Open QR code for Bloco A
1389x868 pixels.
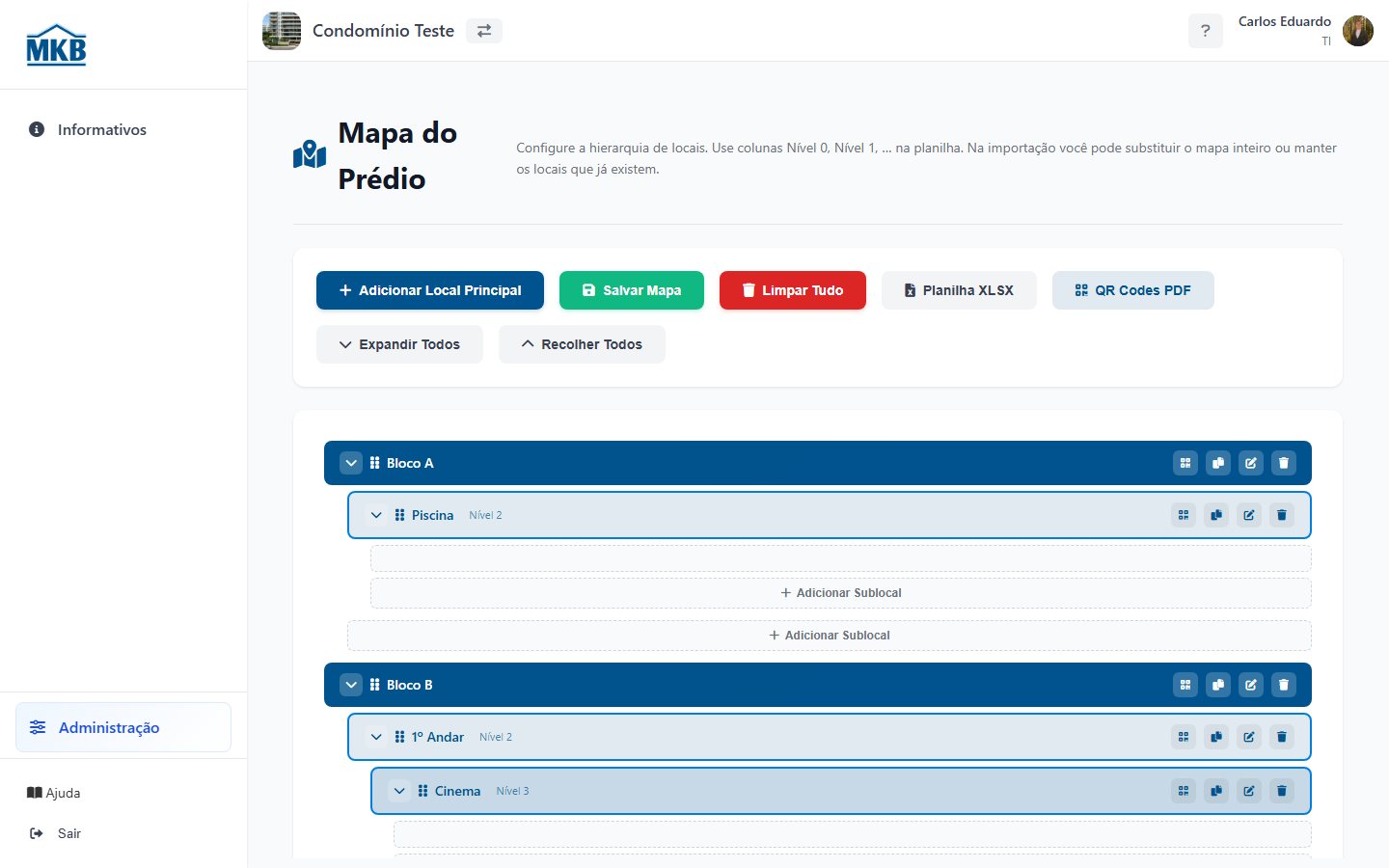(1185, 463)
